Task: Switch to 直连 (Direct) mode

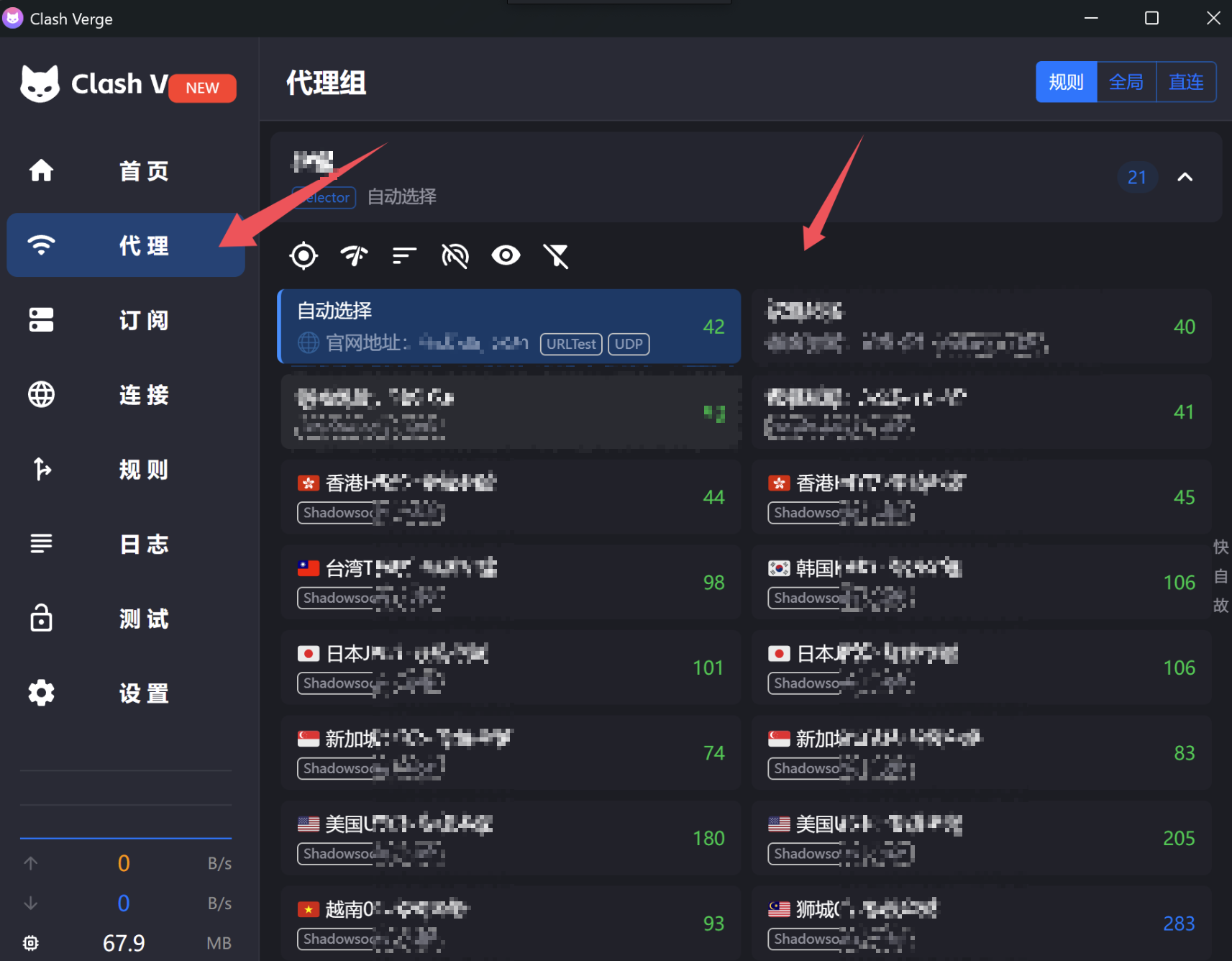Action: click(x=1186, y=82)
